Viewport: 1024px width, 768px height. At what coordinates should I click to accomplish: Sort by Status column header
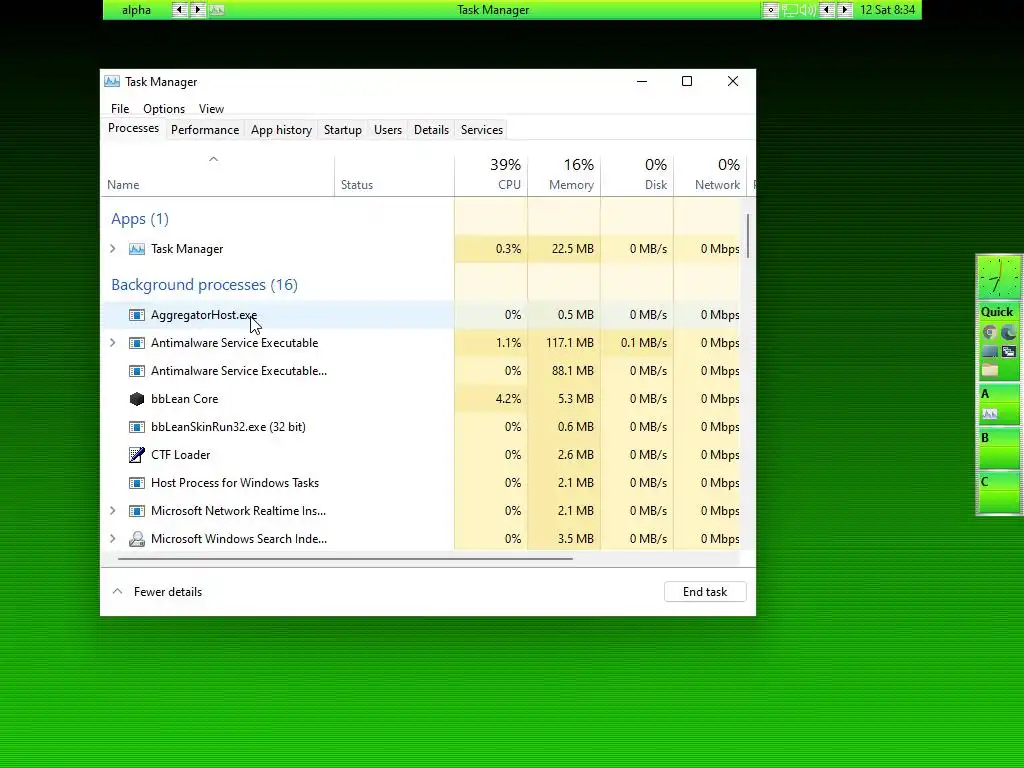point(394,174)
